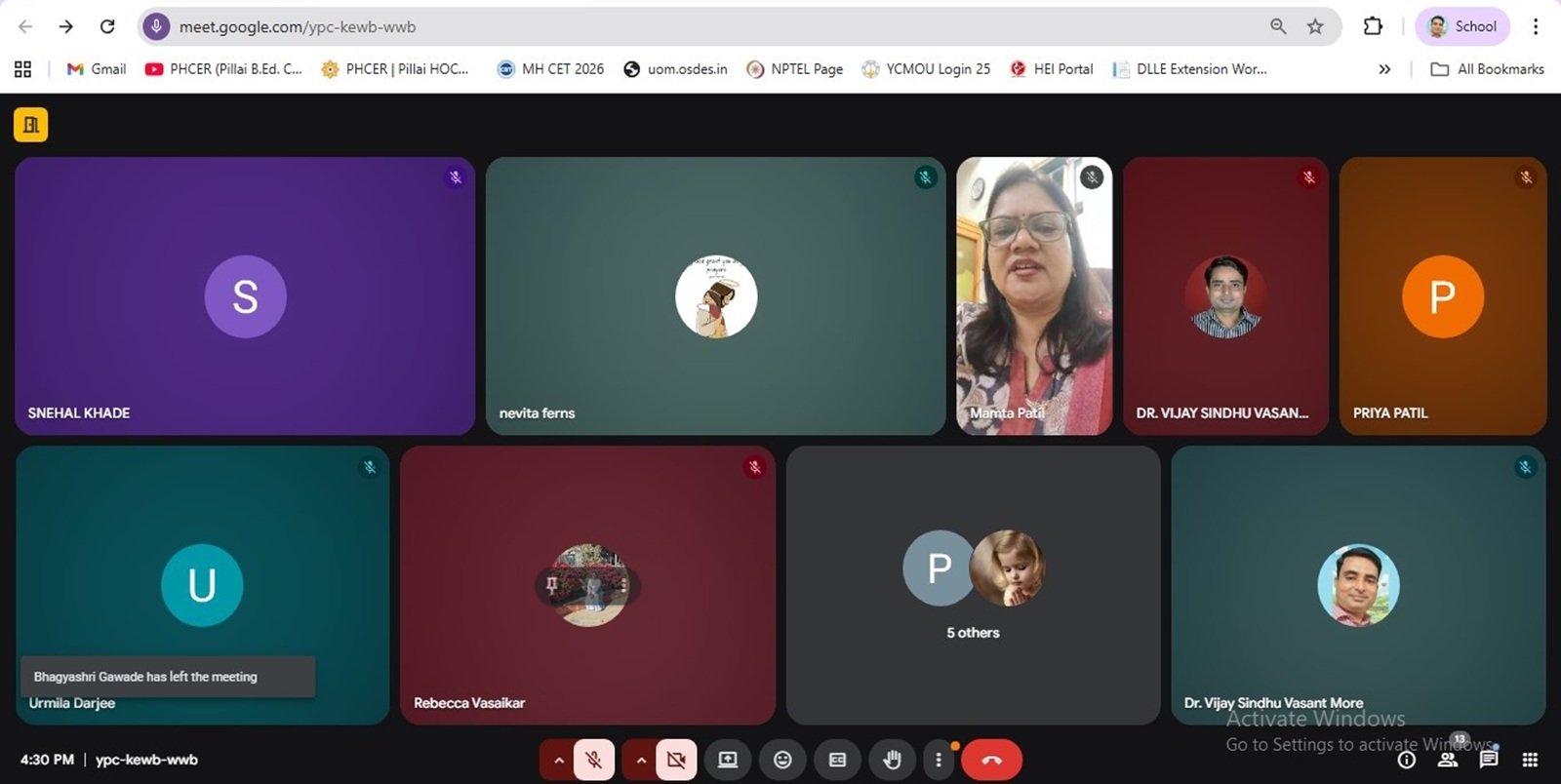Screen dimensions: 1561x784
Task: Open the in-call chat messages icon
Action: [x=1488, y=760]
